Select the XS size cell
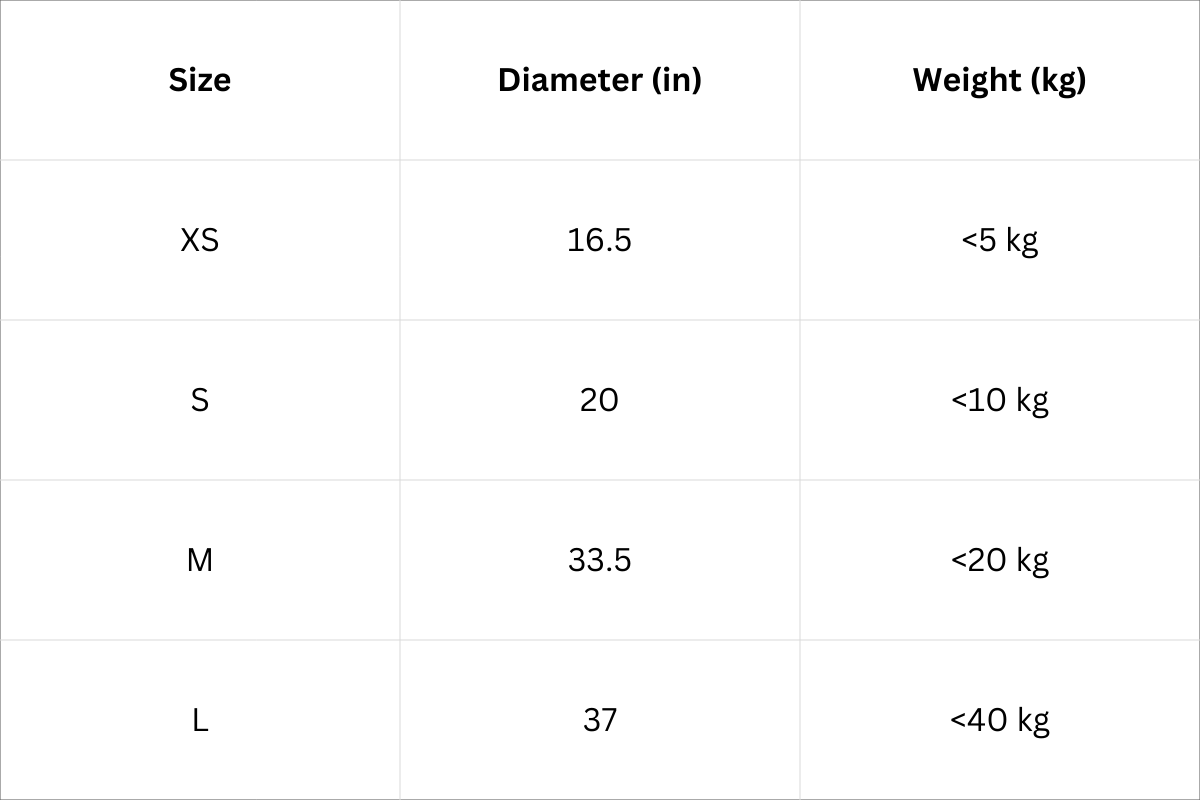 [x=200, y=240]
